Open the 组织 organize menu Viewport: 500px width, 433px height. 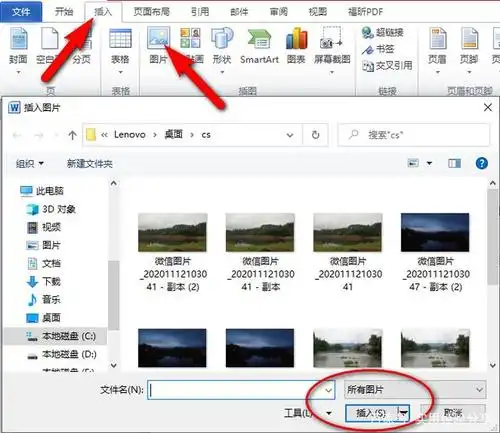tap(30, 164)
